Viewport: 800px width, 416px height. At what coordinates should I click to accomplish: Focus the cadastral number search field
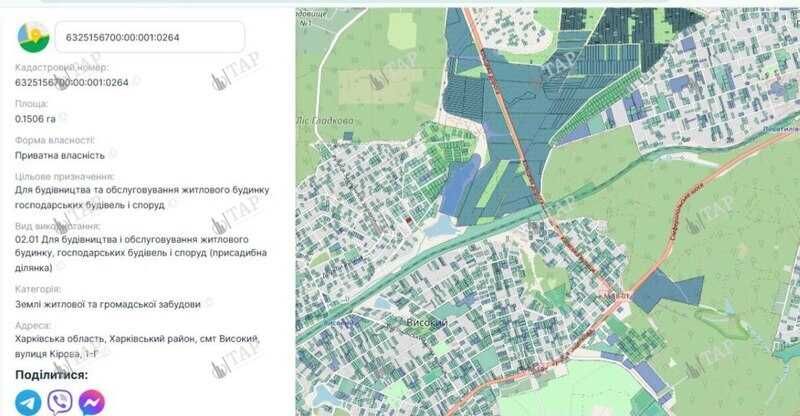(149, 37)
